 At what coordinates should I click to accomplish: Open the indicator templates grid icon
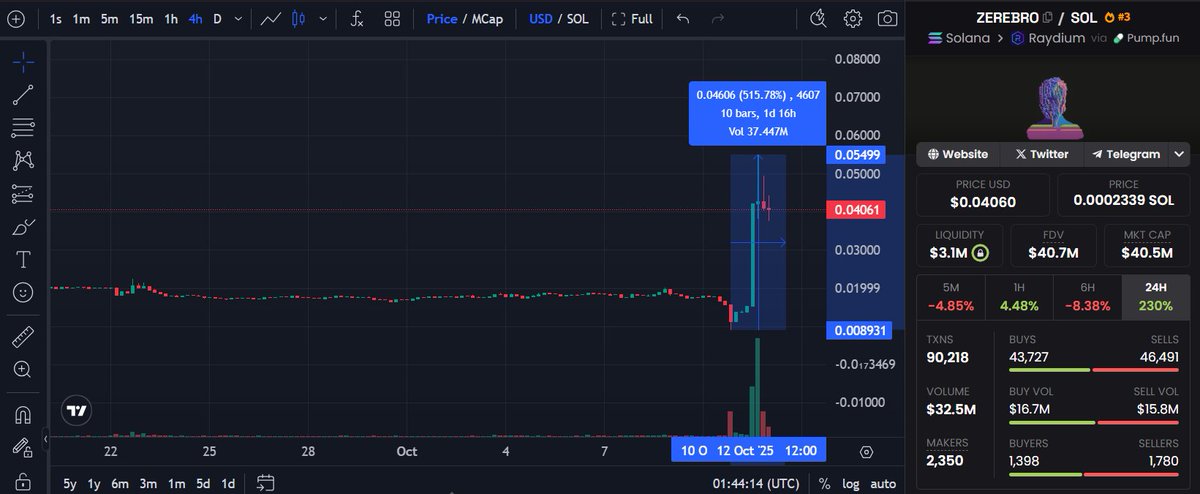pyautogui.click(x=392, y=19)
